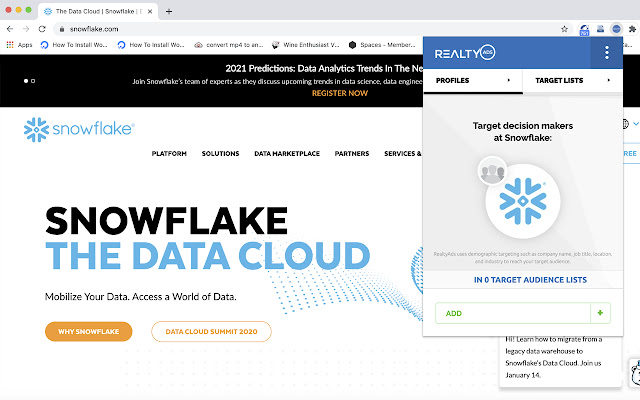This screenshot has width=640, height=400.
Task: Click the browser forward arrow
Action: [26, 29]
